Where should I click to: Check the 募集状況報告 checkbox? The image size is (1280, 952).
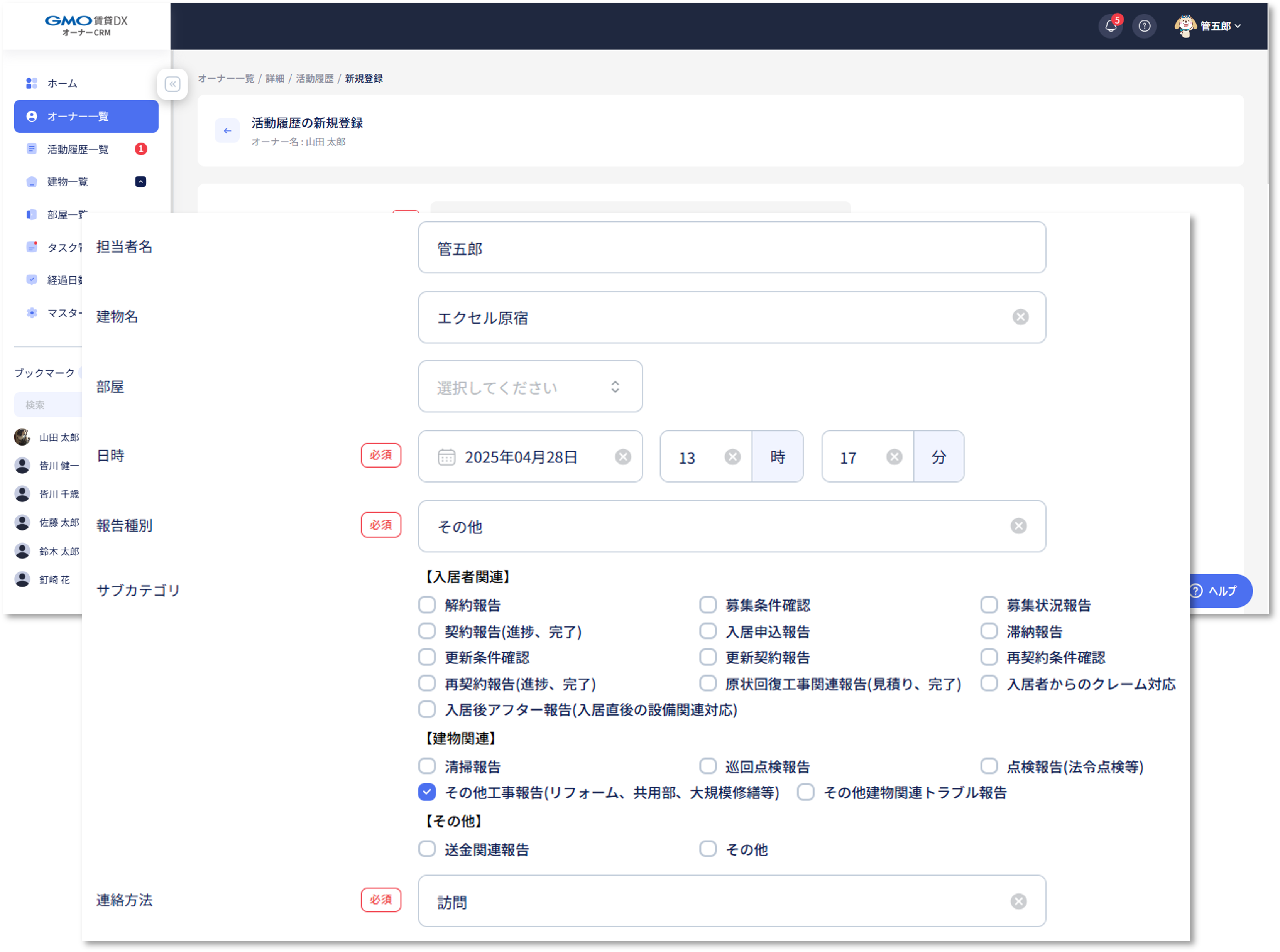pyautogui.click(x=989, y=605)
